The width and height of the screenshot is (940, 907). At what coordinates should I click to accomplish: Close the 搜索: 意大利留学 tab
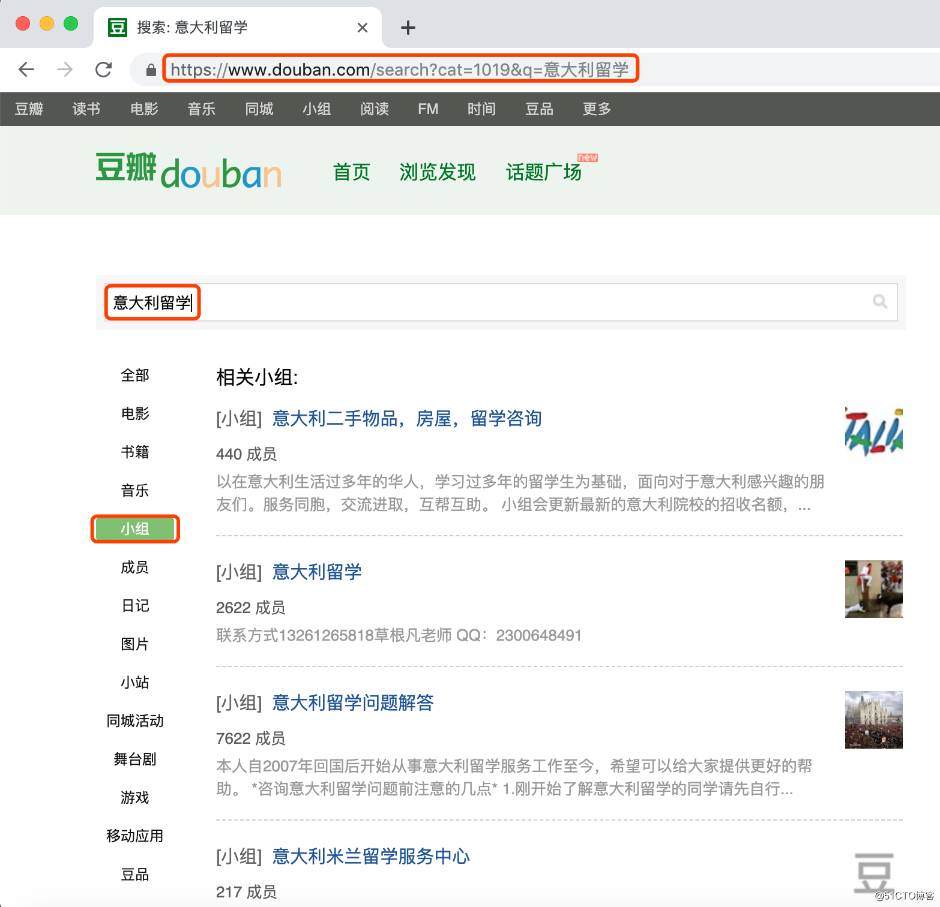[362, 28]
